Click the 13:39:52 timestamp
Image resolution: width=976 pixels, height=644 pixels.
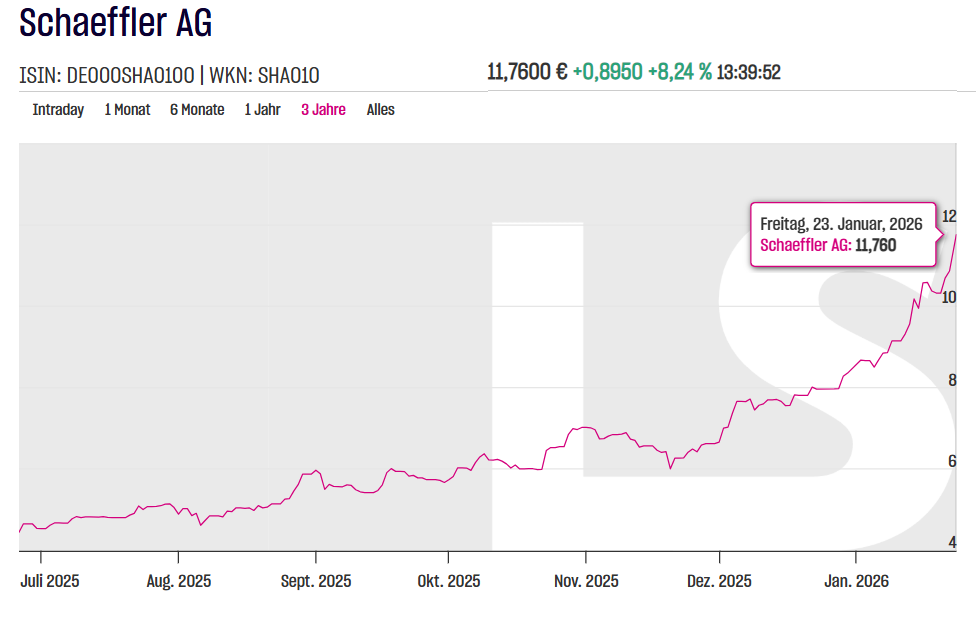[749, 72]
